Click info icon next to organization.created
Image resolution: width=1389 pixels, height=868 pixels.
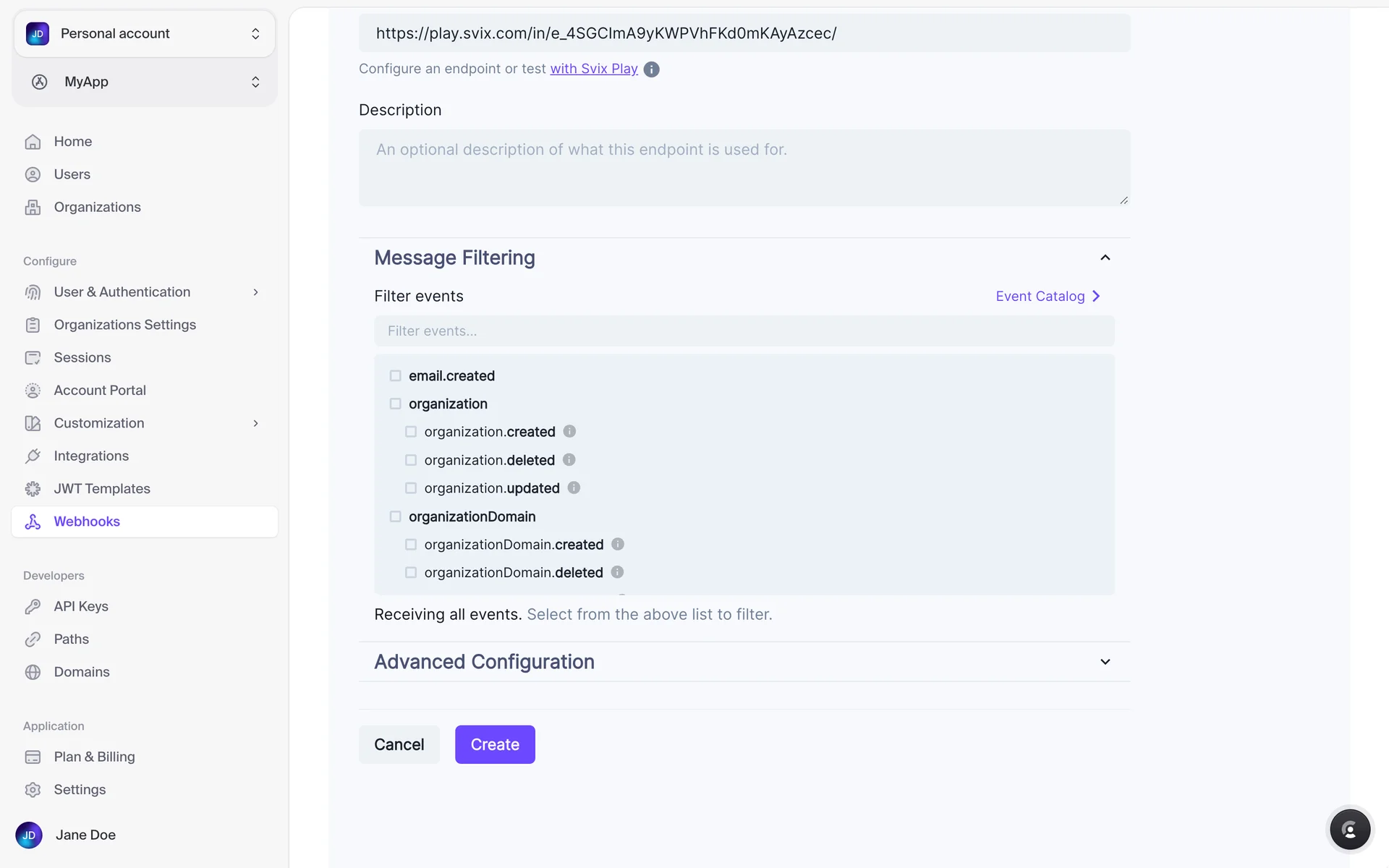tap(569, 431)
